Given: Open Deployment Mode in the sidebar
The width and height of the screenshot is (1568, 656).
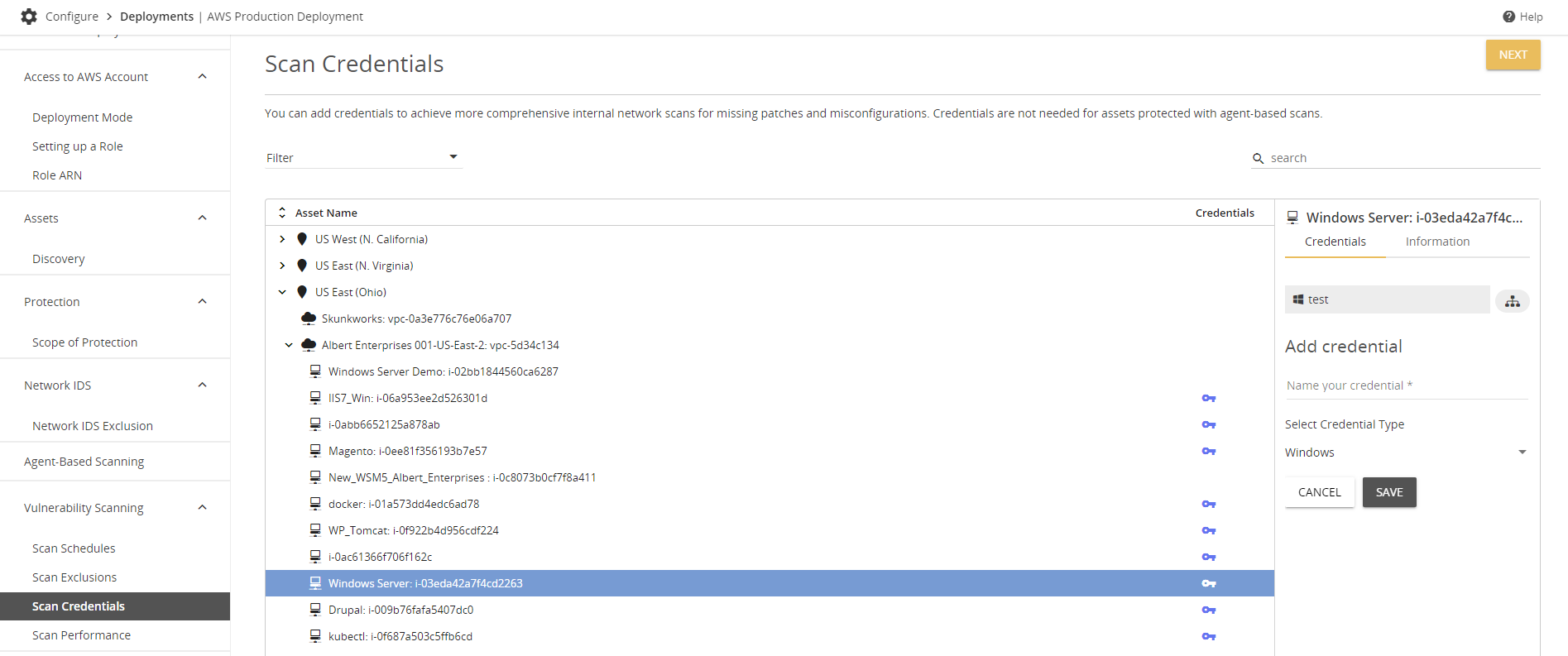Looking at the screenshot, I should (82, 117).
